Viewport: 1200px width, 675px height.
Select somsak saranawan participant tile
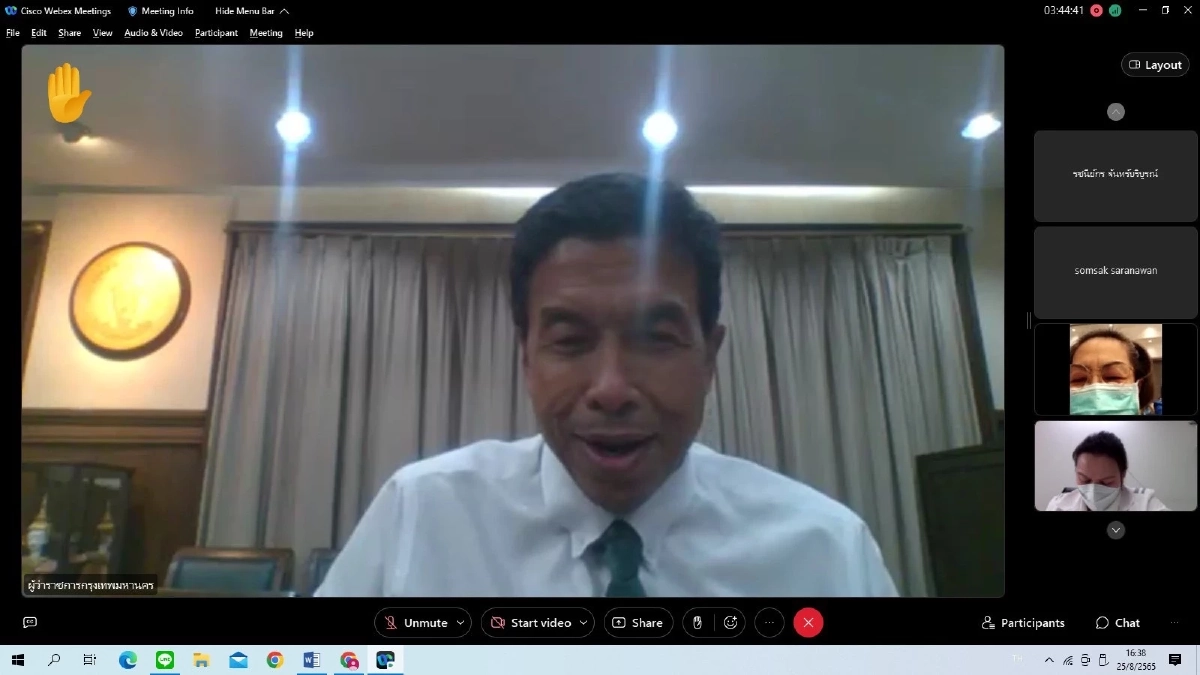pos(1116,271)
